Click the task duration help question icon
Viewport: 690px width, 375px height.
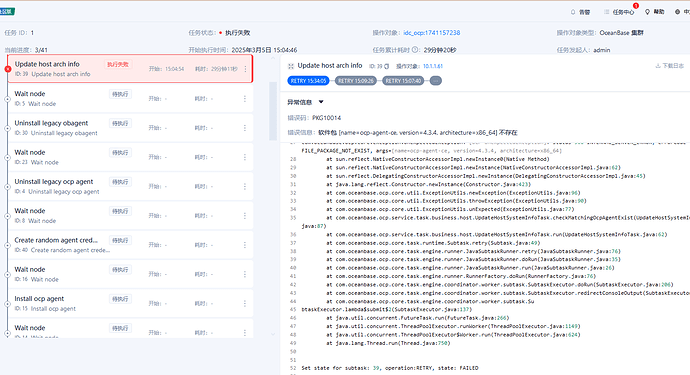415,50
